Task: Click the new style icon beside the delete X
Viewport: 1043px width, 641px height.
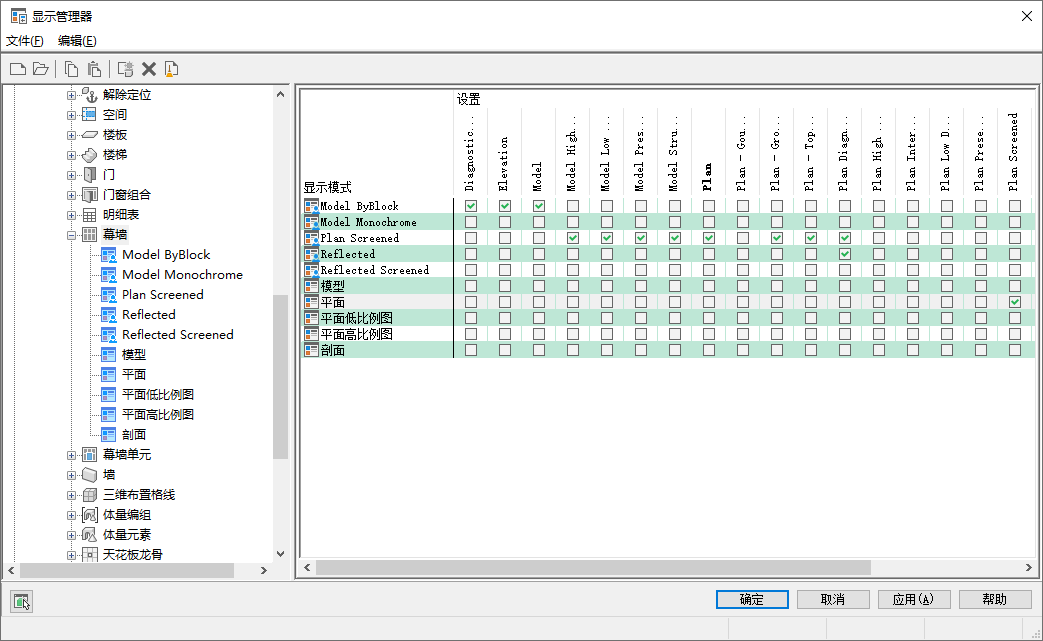Action: (x=125, y=69)
